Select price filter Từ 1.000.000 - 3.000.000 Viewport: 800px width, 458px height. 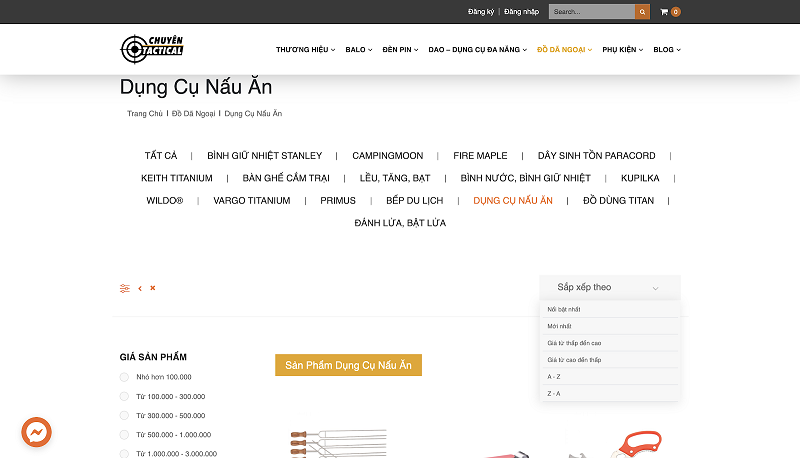[x=124, y=453]
